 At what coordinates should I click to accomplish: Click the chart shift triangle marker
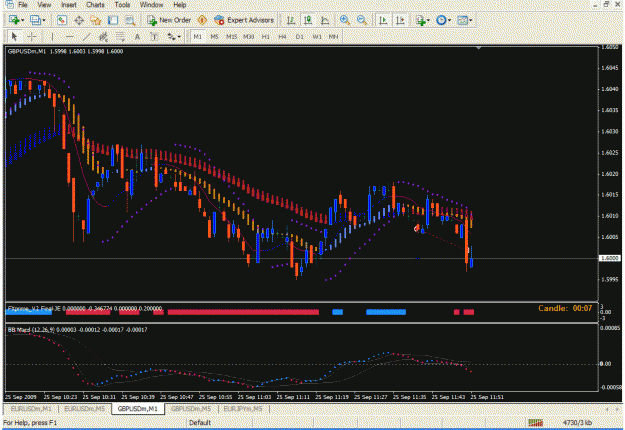(479, 48)
